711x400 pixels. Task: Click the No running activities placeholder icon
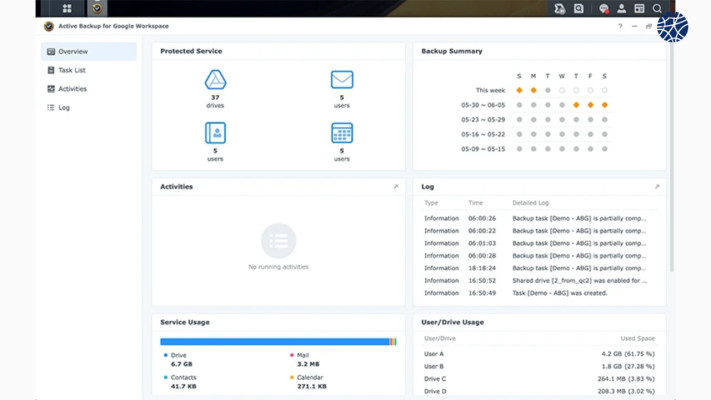click(278, 241)
